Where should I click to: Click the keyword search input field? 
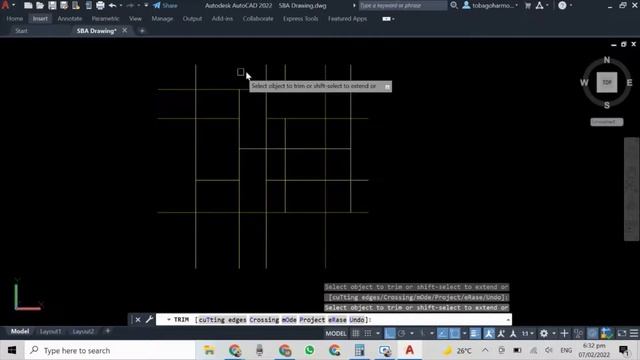click(402, 6)
